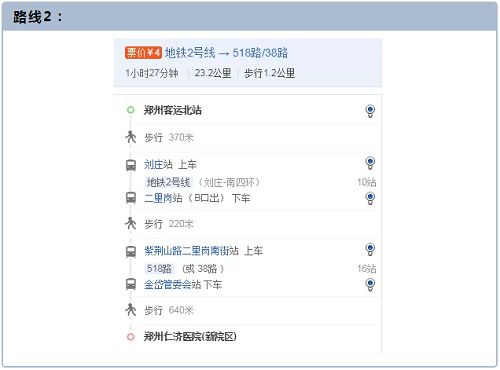Click map pin beside 刘庄站 上车
The height and width of the screenshot is (370, 500).
pos(370,163)
